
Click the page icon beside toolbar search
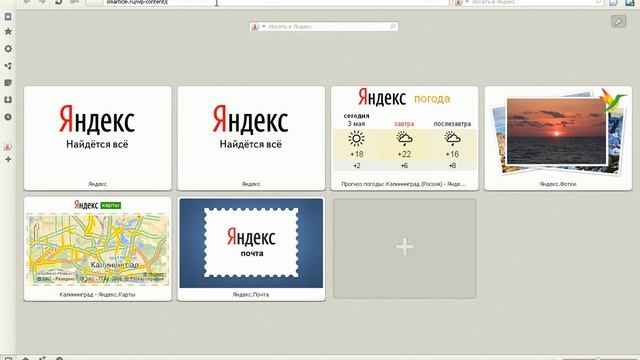(613, 2)
